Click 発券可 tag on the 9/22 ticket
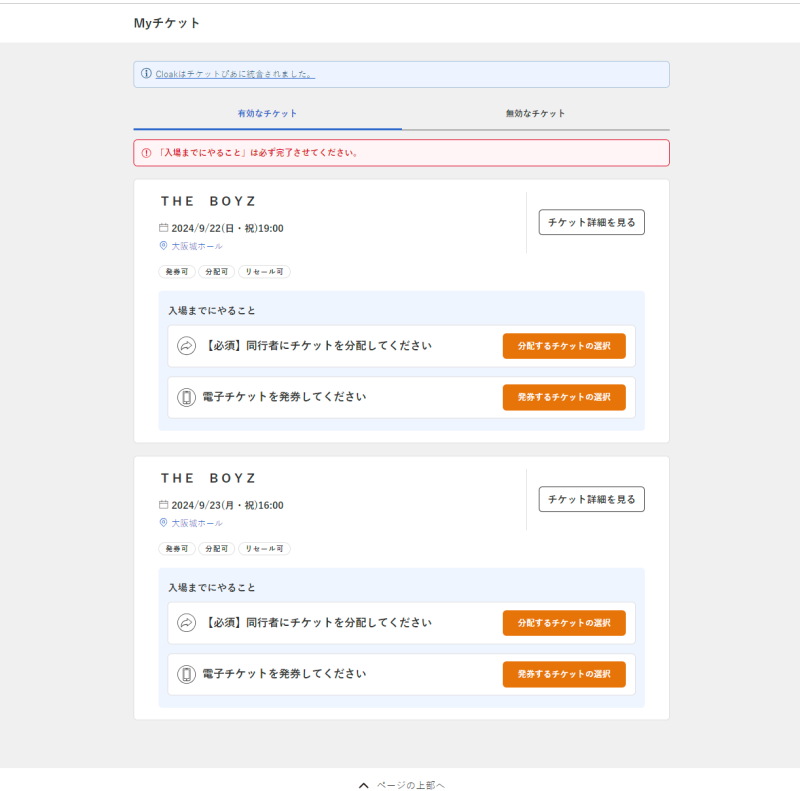 pyautogui.click(x=177, y=271)
